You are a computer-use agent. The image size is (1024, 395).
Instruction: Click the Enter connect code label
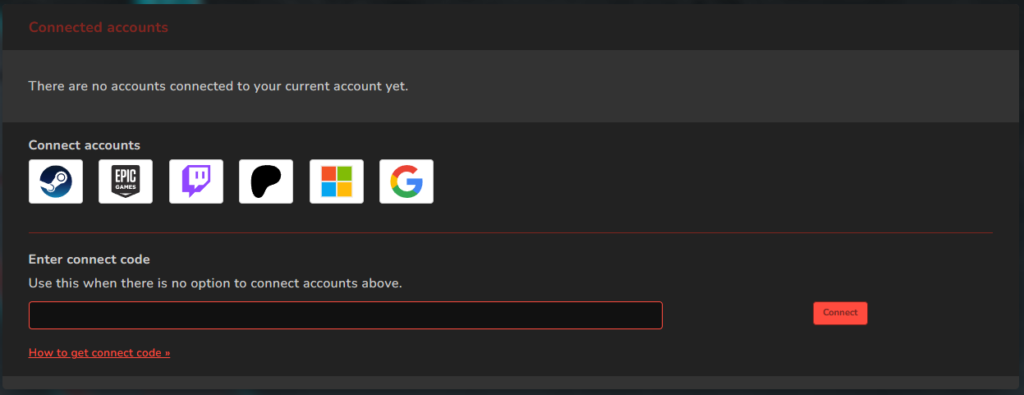(x=89, y=259)
